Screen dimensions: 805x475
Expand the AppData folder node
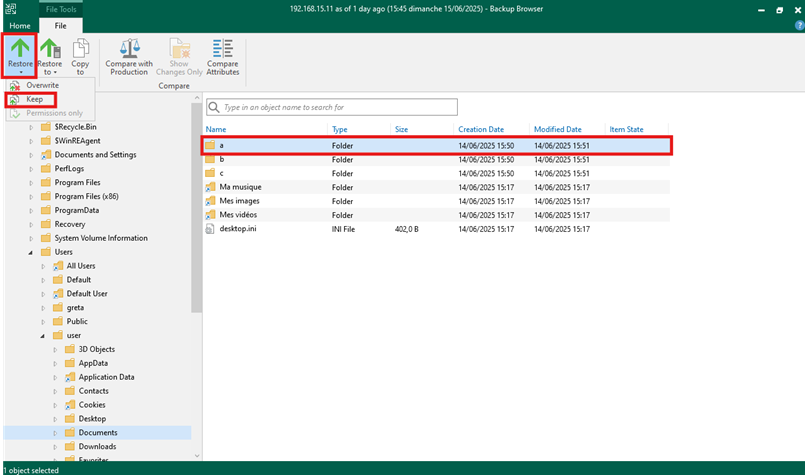pyautogui.click(x=55, y=363)
